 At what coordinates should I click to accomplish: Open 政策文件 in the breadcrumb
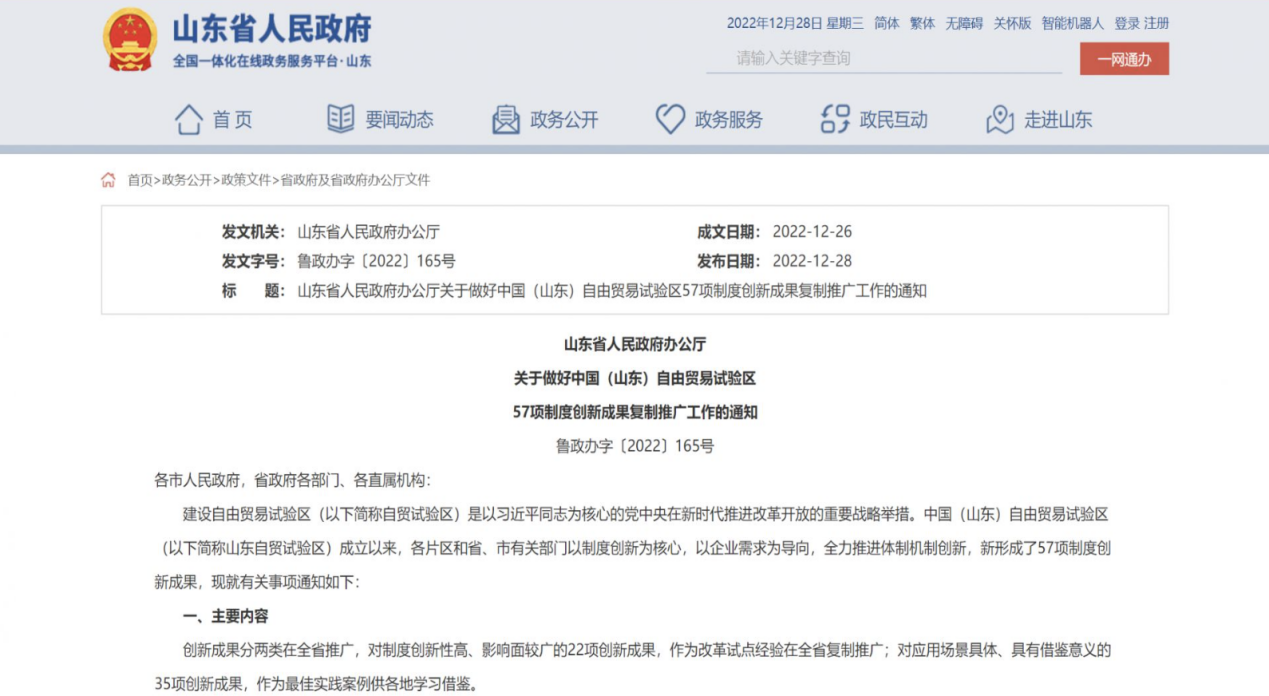[246, 180]
